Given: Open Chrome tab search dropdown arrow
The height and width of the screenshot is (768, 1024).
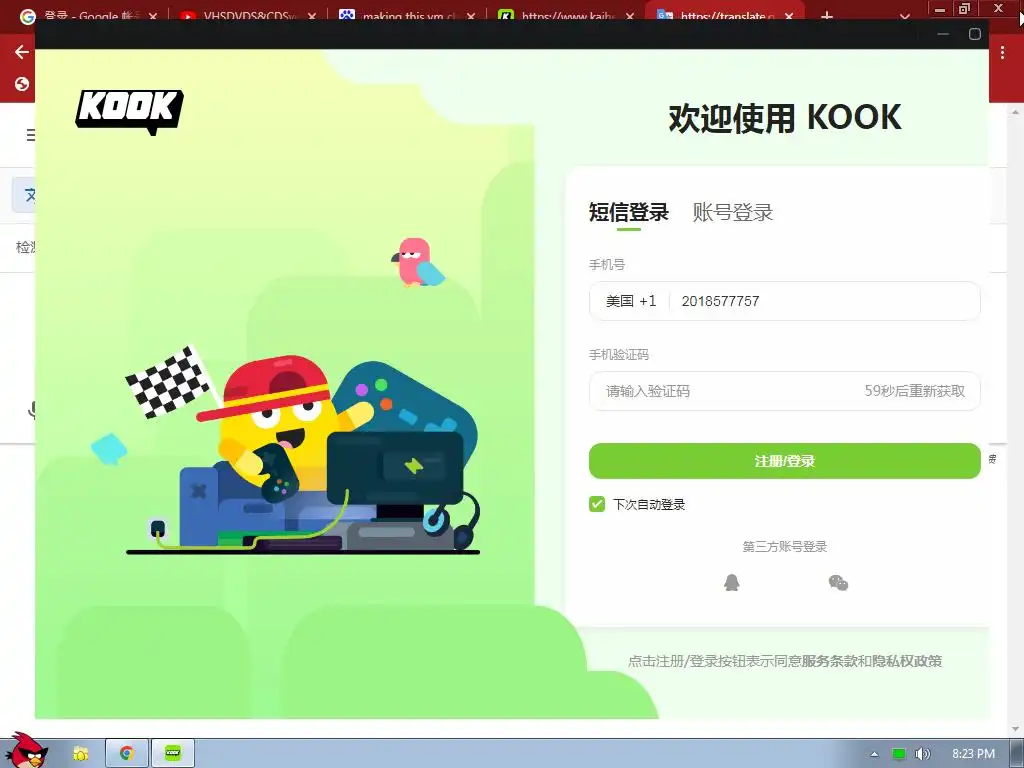Looking at the screenshot, I should click(904, 16).
